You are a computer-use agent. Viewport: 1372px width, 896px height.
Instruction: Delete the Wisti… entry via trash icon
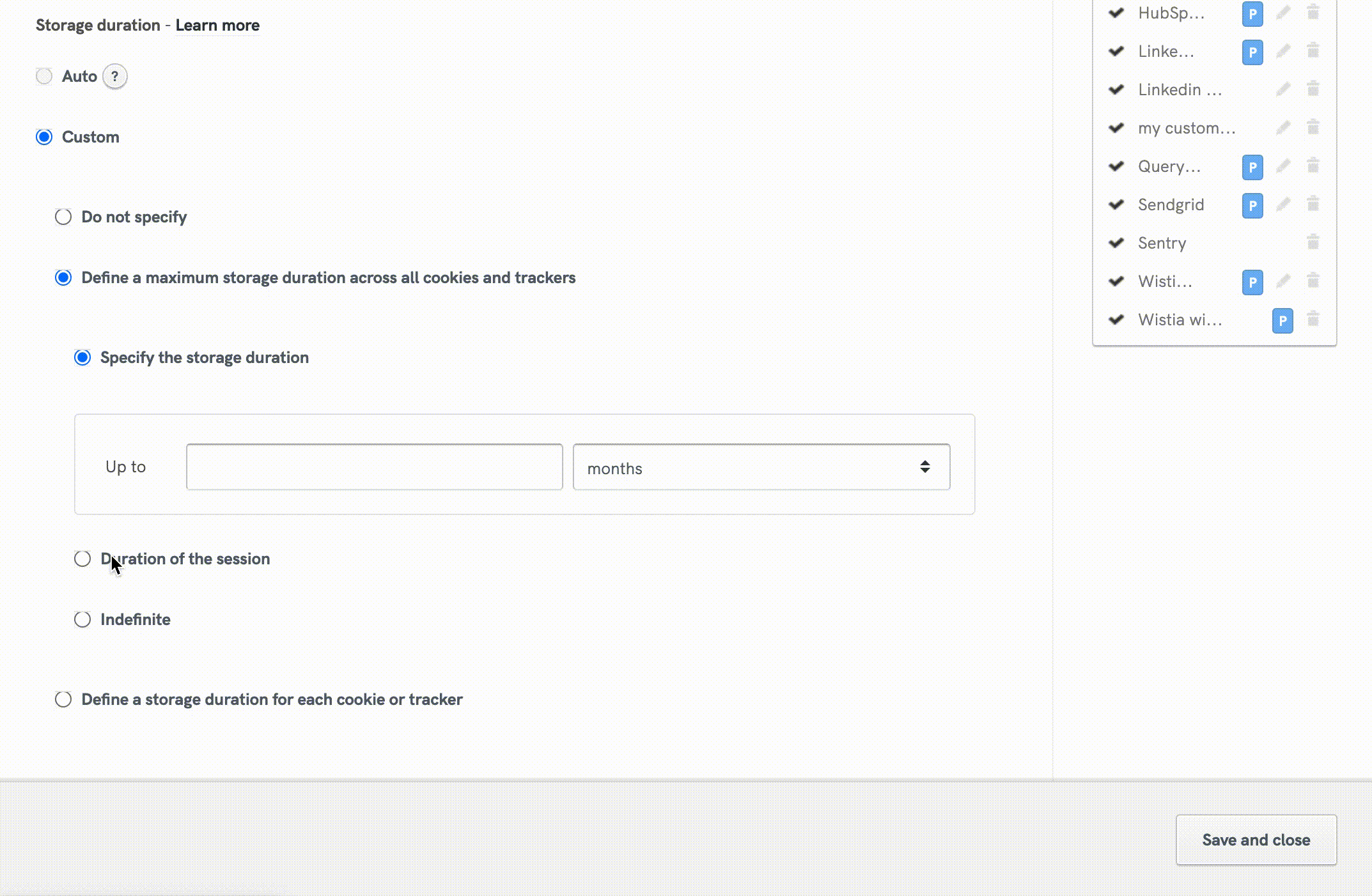click(x=1313, y=281)
